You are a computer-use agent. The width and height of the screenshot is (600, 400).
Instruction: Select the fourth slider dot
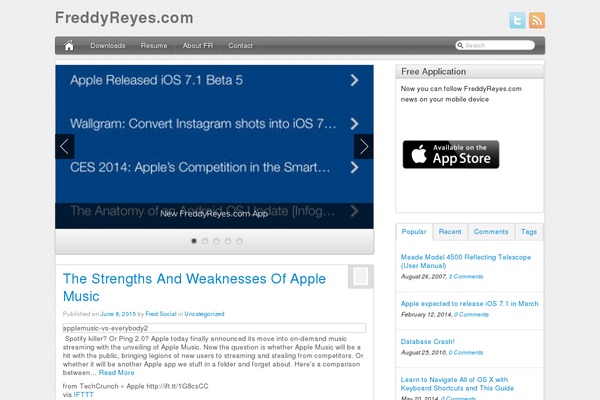[228, 241]
